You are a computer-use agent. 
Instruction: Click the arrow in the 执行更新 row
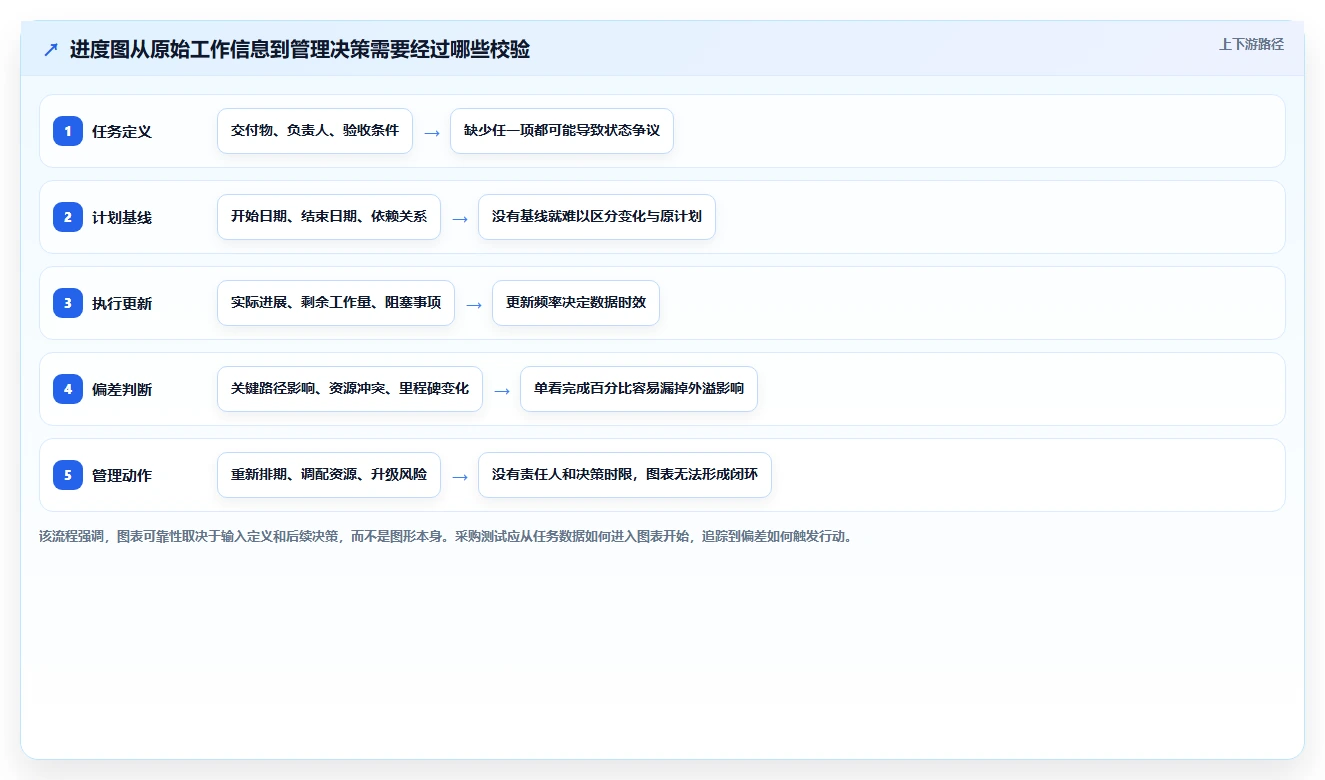coord(474,304)
